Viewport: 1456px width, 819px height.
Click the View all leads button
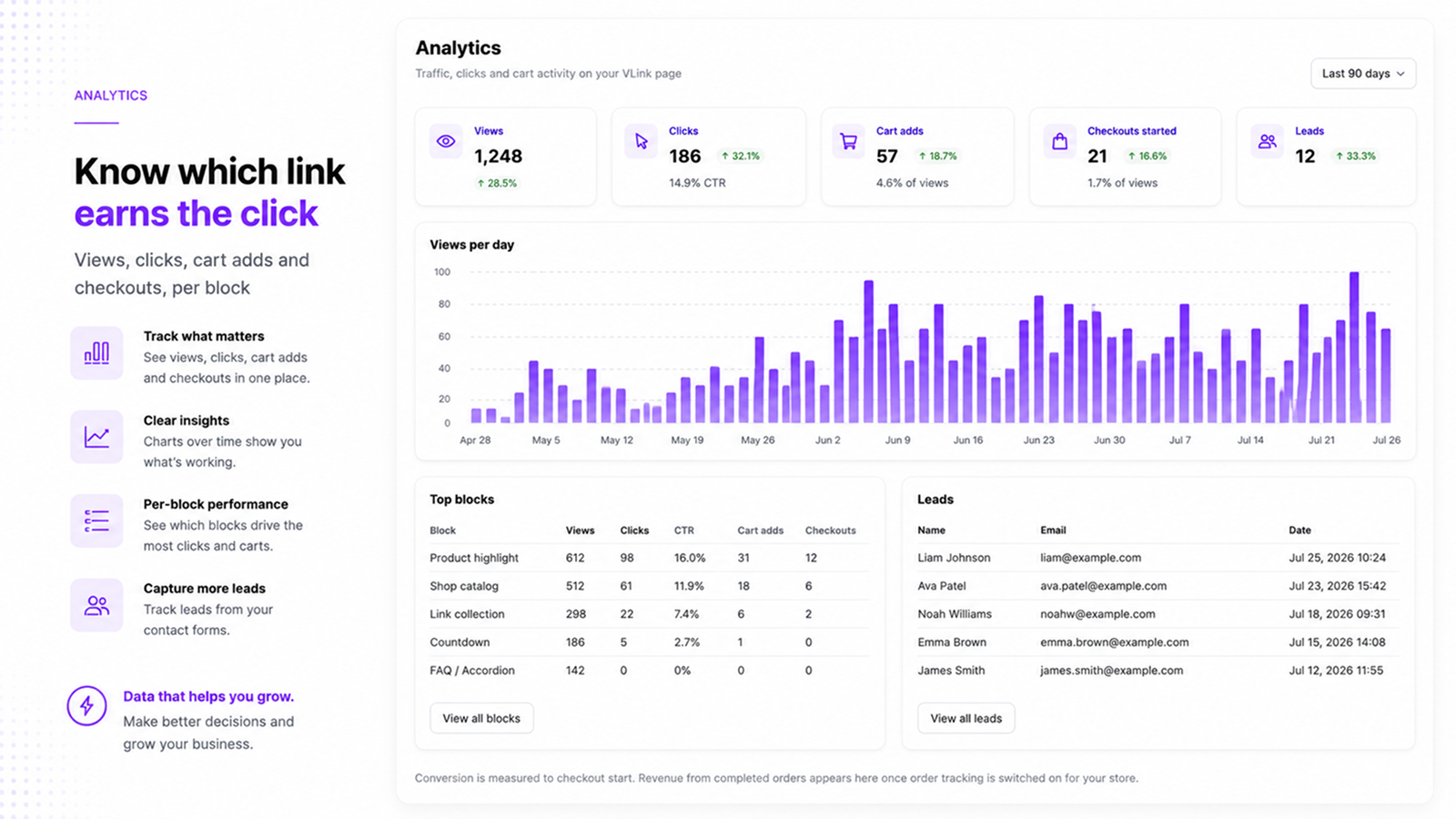click(966, 718)
